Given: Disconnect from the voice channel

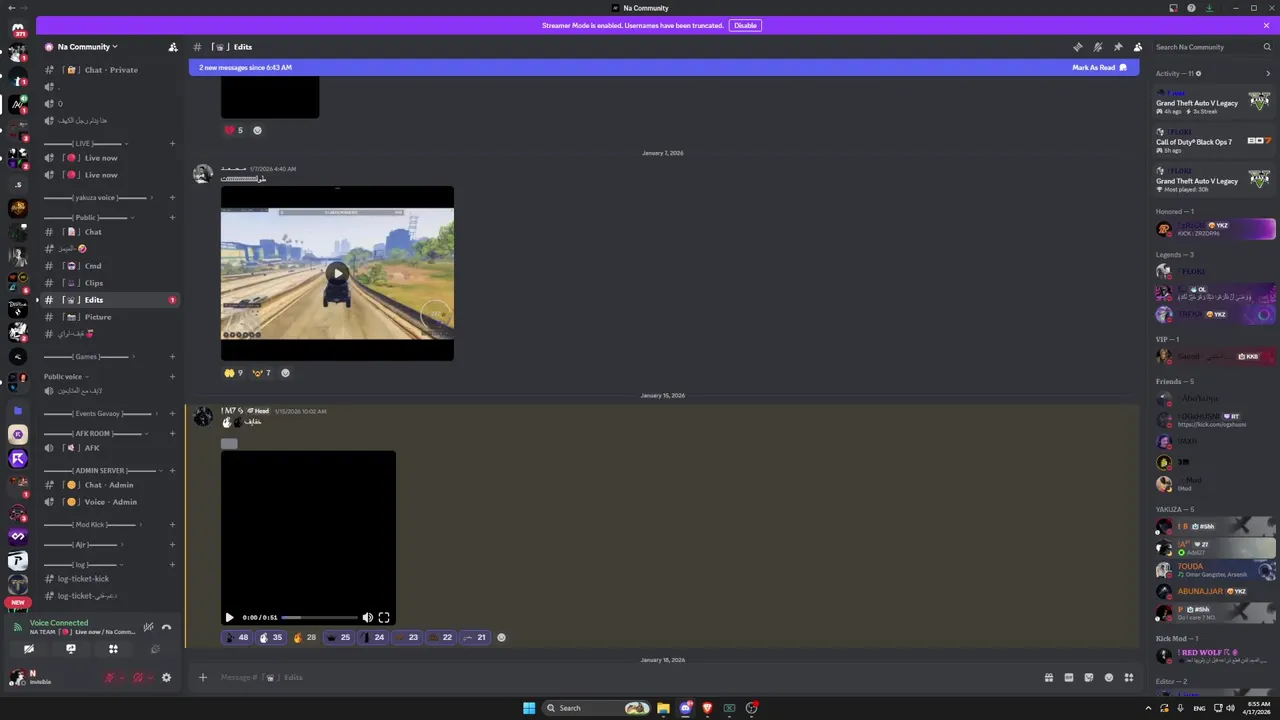Looking at the screenshot, I should click(x=167, y=627).
